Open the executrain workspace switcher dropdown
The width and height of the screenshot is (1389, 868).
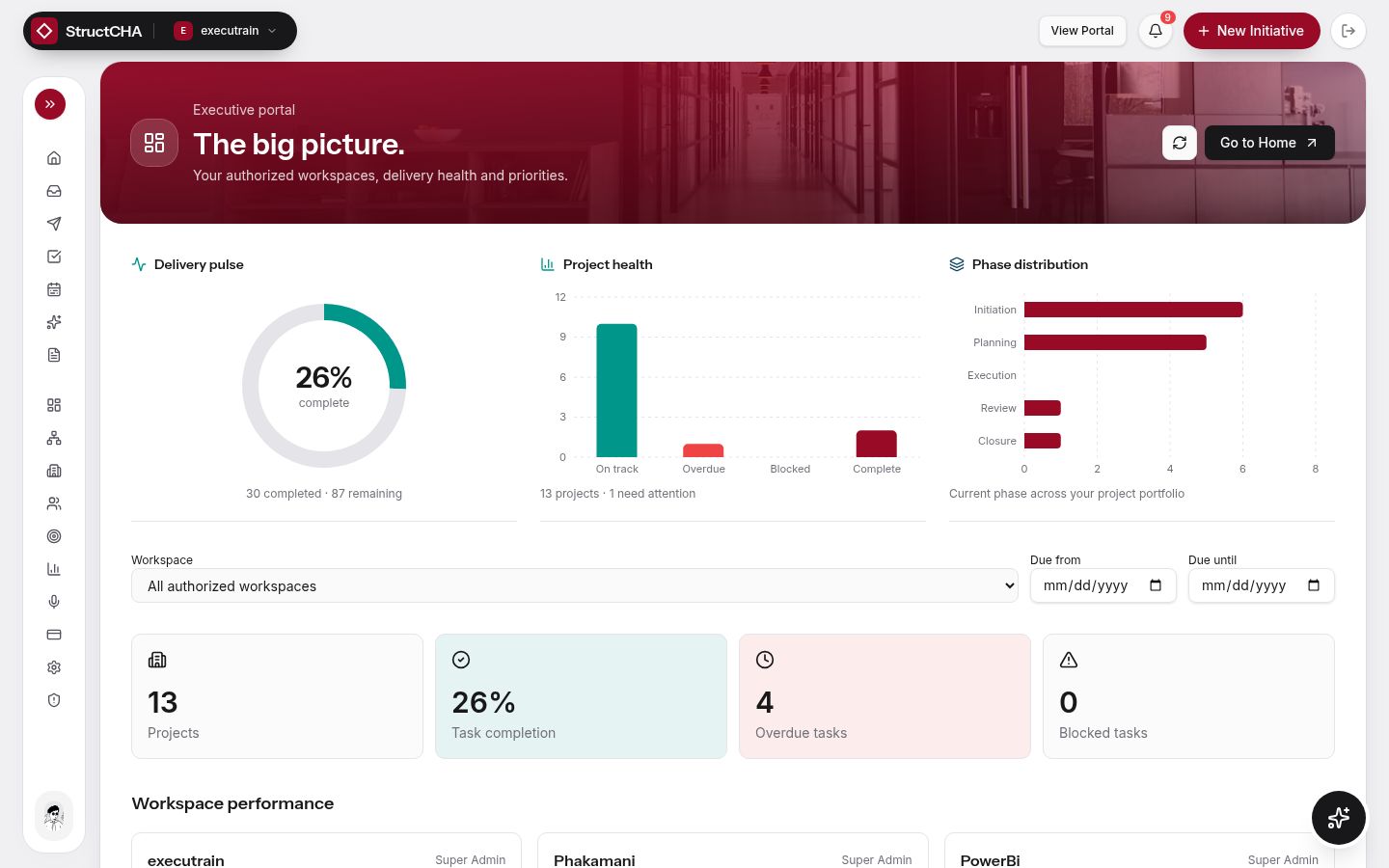[226, 31]
